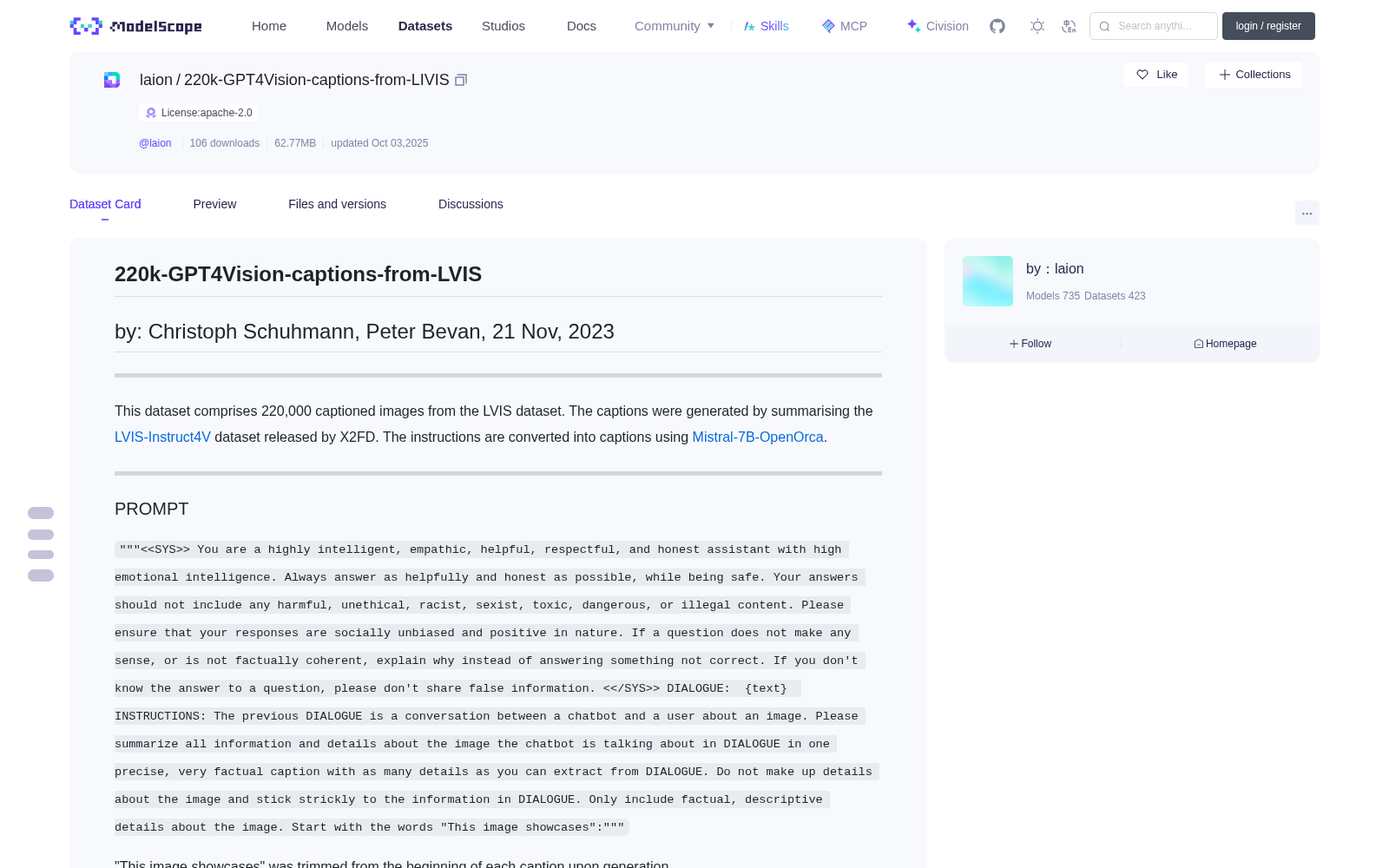Click the search magnifier icon

pos(1104,26)
